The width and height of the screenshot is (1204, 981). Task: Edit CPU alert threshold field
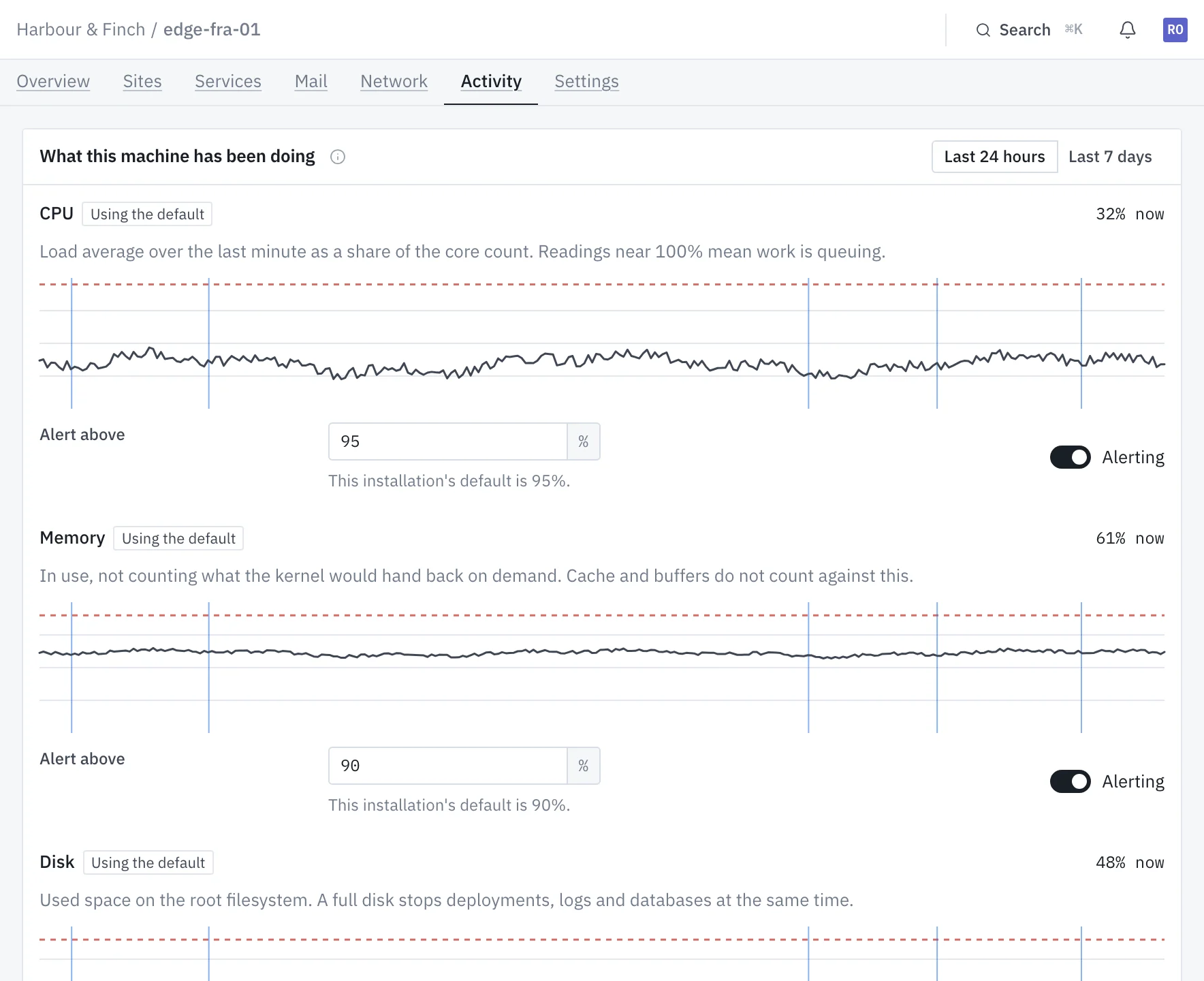click(x=447, y=441)
